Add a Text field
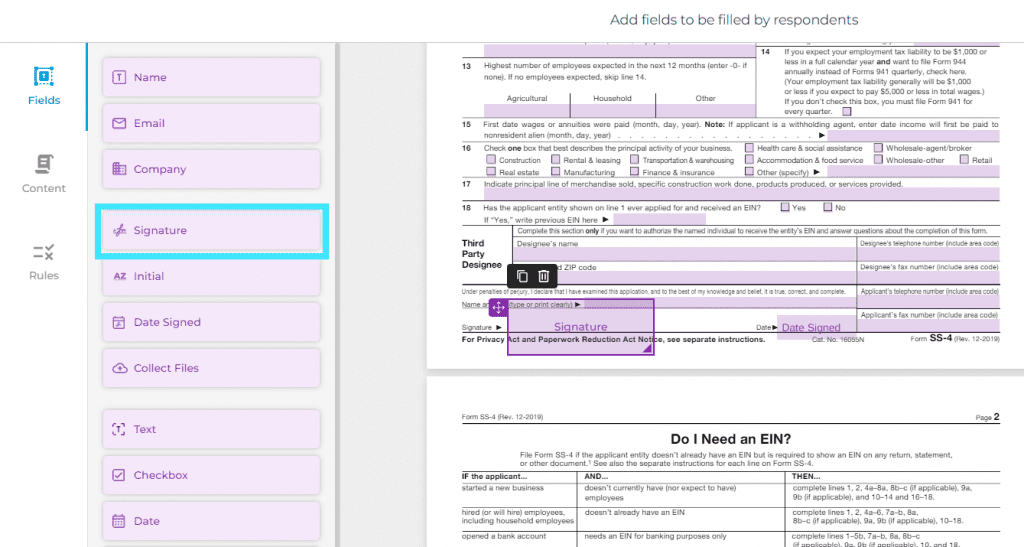Viewport: 1024px width, 547px height. [x=211, y=430]
